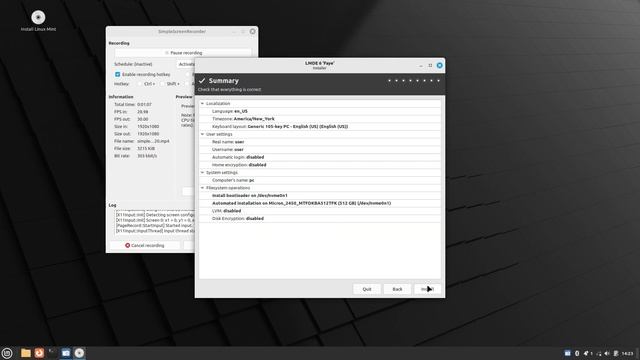Click inside the recorder Log text area
Screen dimensions: 640x360
154,222
